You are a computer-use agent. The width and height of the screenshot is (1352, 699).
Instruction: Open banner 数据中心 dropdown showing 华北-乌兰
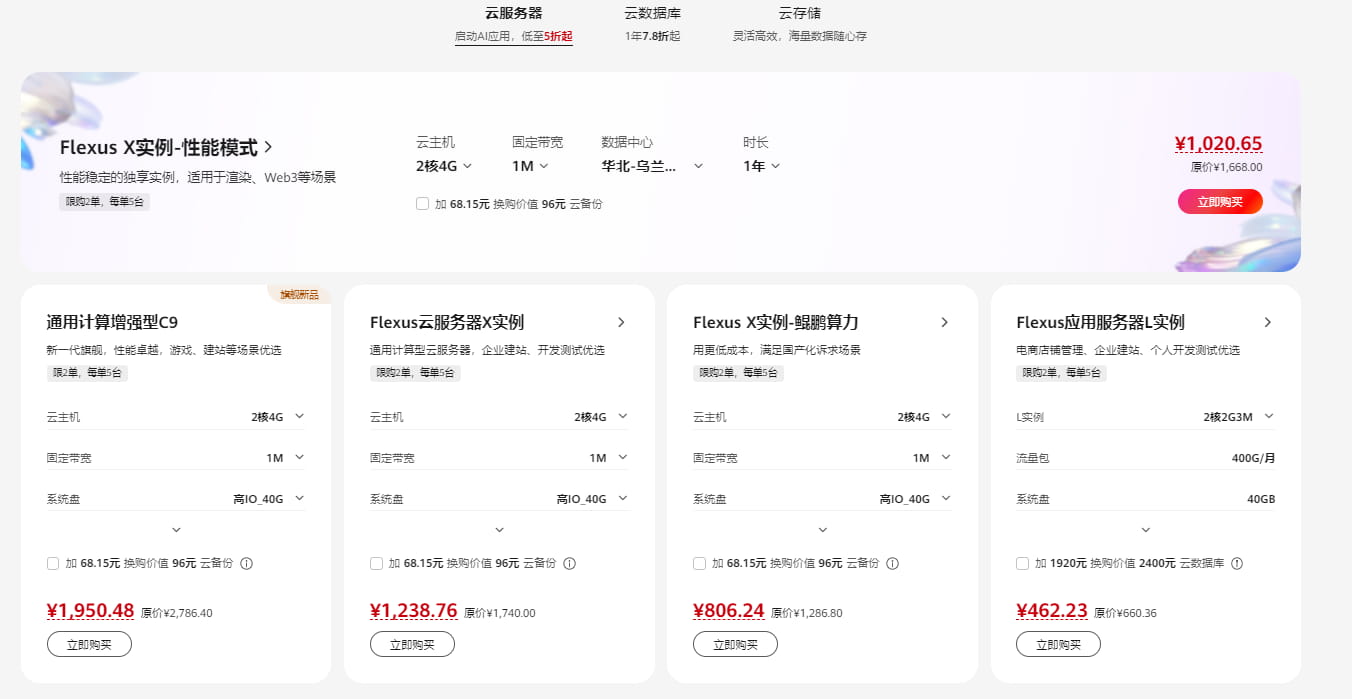[652, 166]
